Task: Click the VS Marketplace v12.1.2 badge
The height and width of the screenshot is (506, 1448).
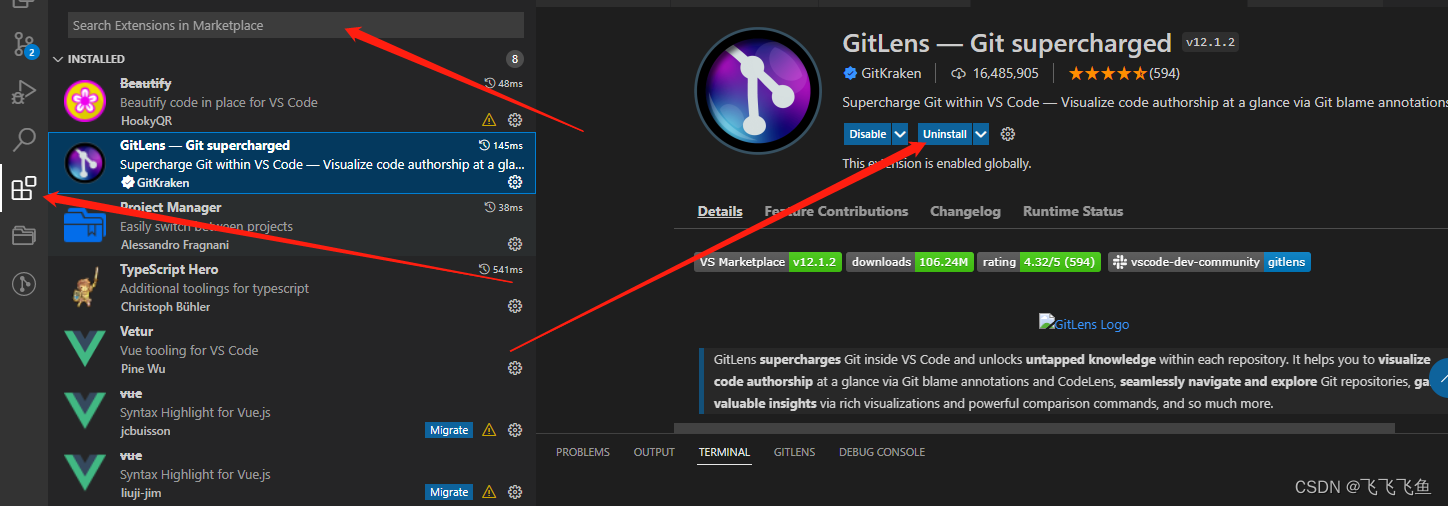Action: point(769,262)
